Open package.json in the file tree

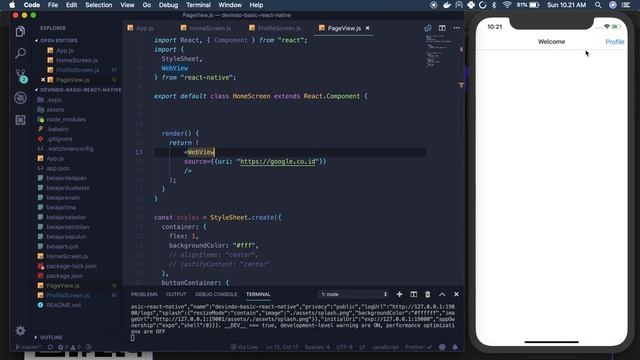point(64,276)
